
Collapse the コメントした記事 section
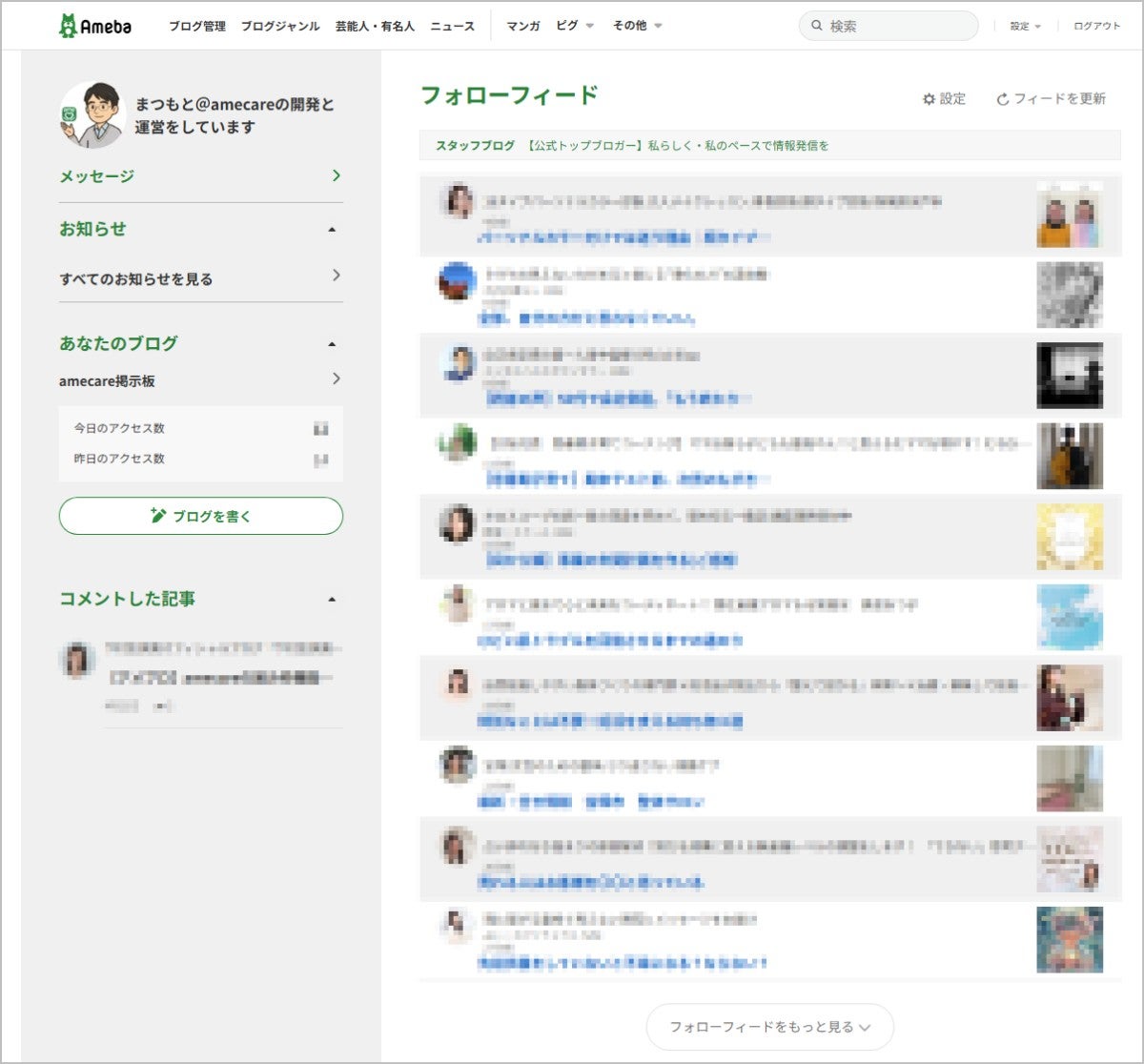point(332,600)
